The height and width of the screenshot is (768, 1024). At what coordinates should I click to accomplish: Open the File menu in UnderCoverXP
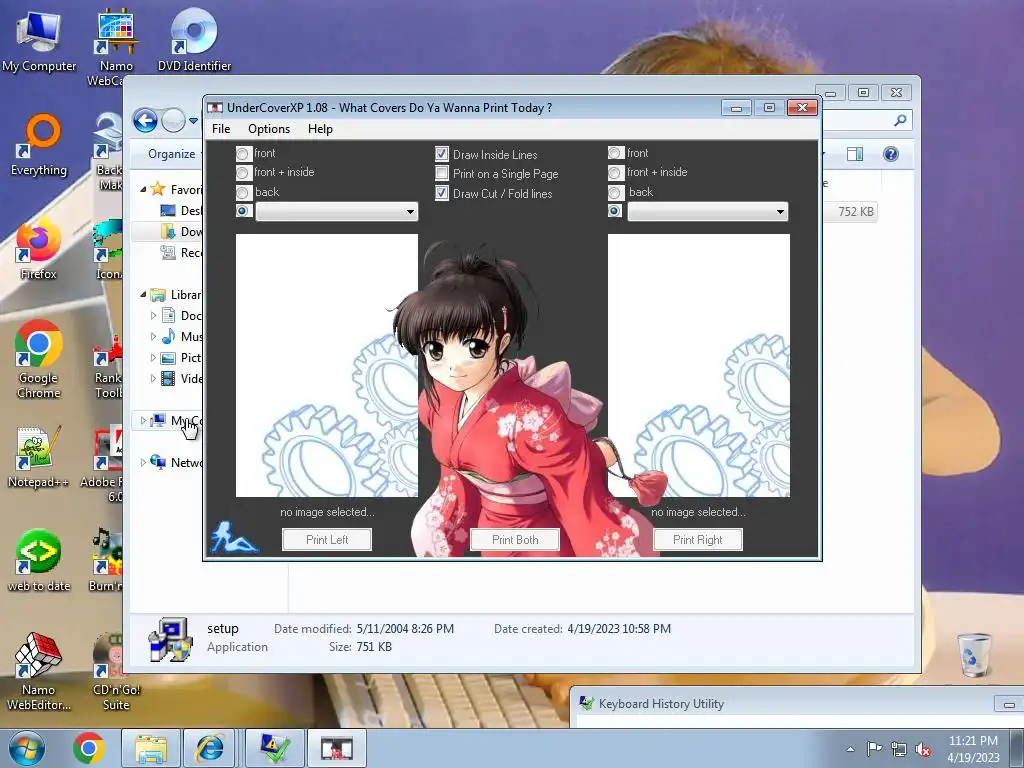(x=221, y=129)
